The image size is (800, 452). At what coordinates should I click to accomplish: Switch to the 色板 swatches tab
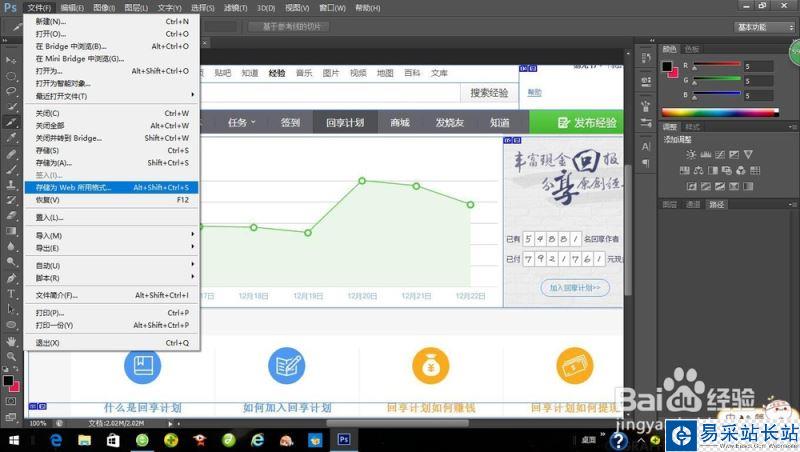(x=692, y=49)
